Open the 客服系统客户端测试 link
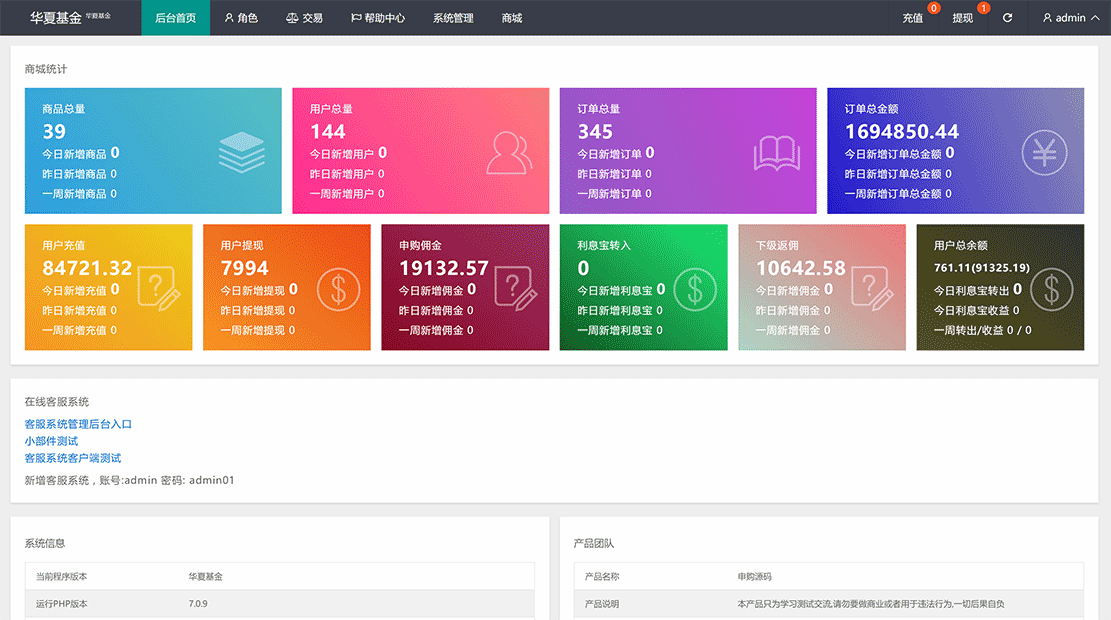The width and height of the screenshot is (1111, 620). click(73, 458)
